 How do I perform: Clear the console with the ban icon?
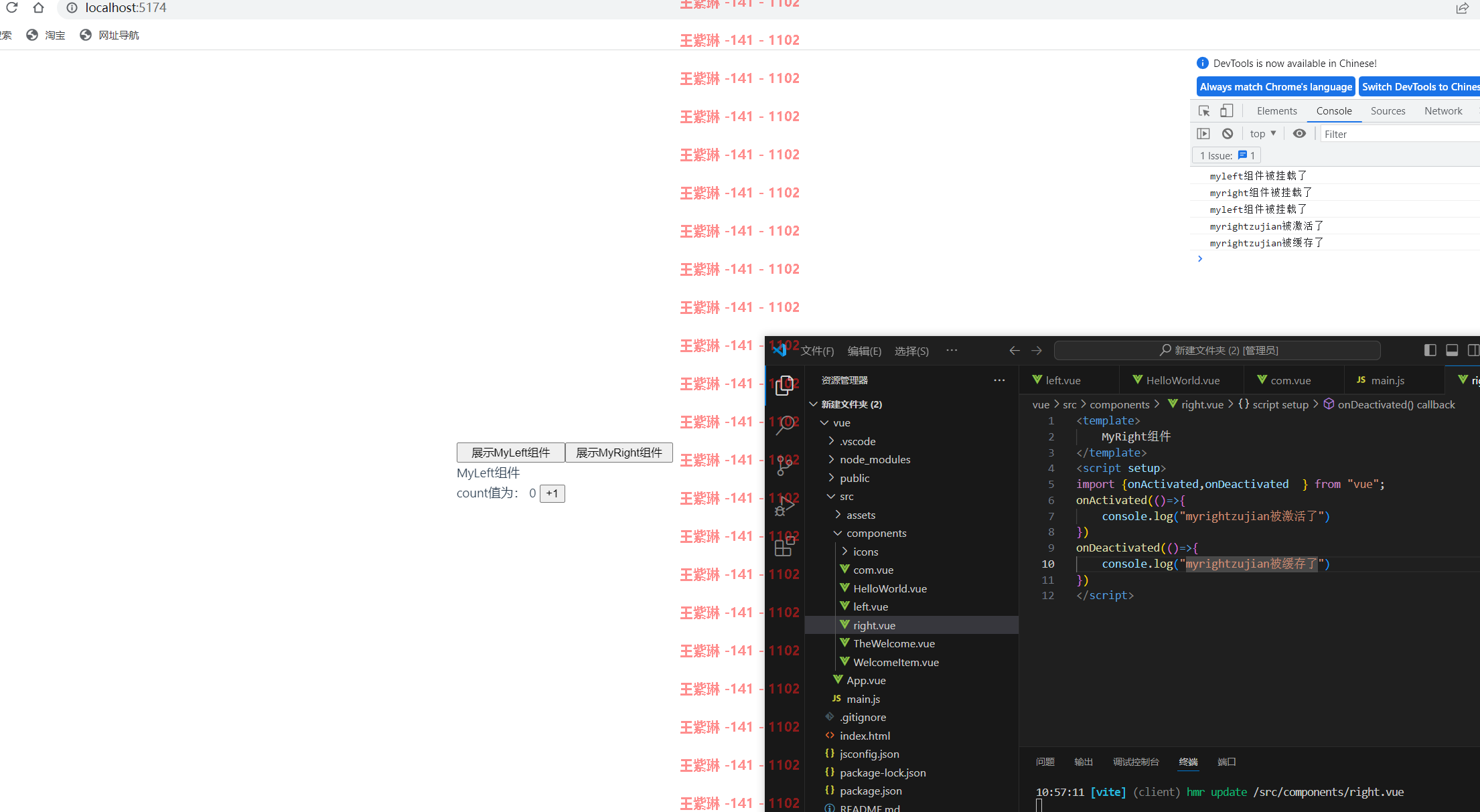1227,133
